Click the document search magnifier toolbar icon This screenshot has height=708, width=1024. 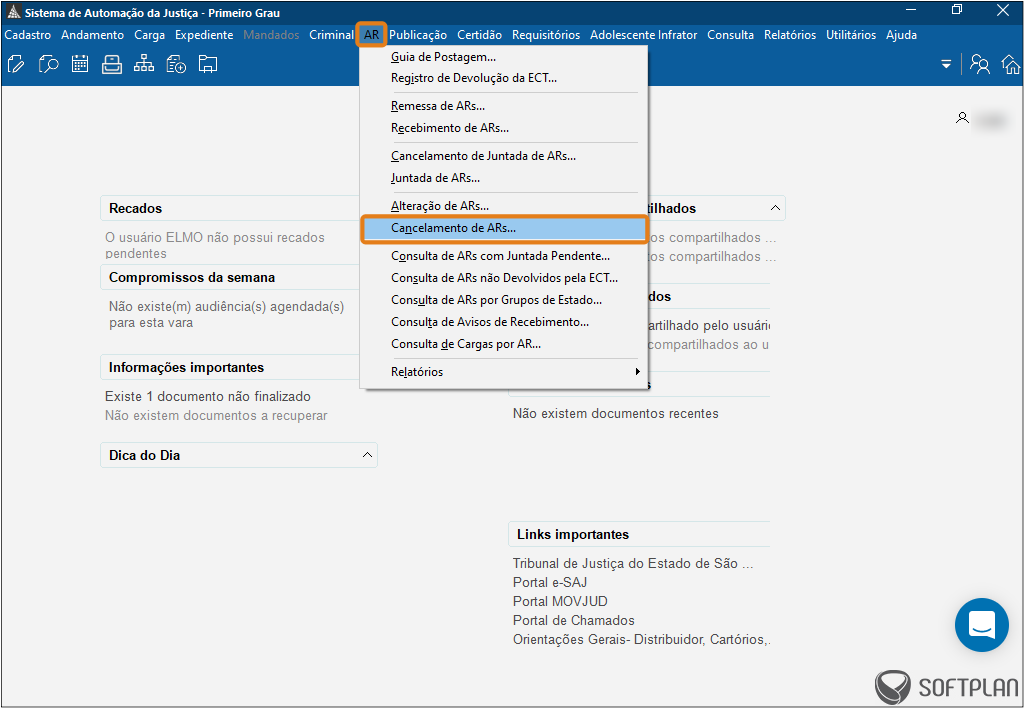[x=48, y=64]
